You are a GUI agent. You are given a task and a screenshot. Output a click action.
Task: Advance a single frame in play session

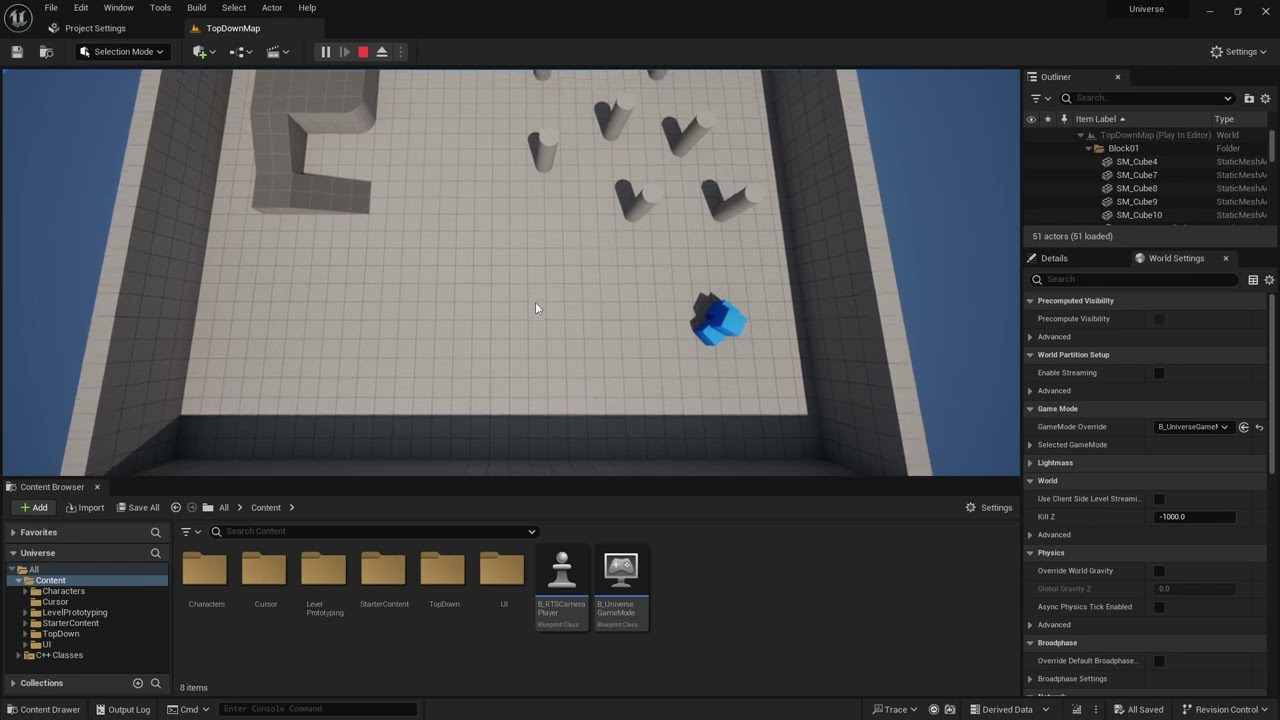coord(344,52)
